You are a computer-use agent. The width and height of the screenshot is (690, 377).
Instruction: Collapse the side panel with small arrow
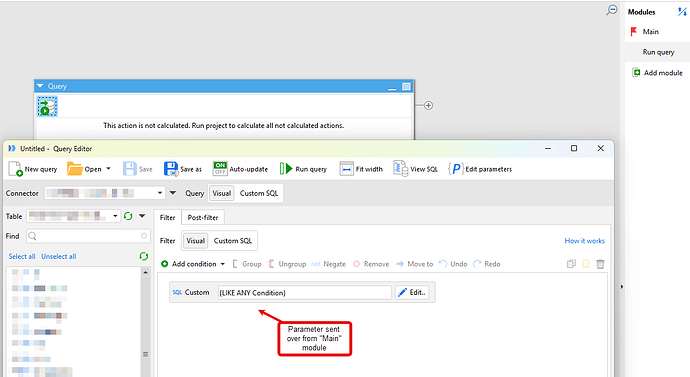pyautogui.click(x=622, y=287)
